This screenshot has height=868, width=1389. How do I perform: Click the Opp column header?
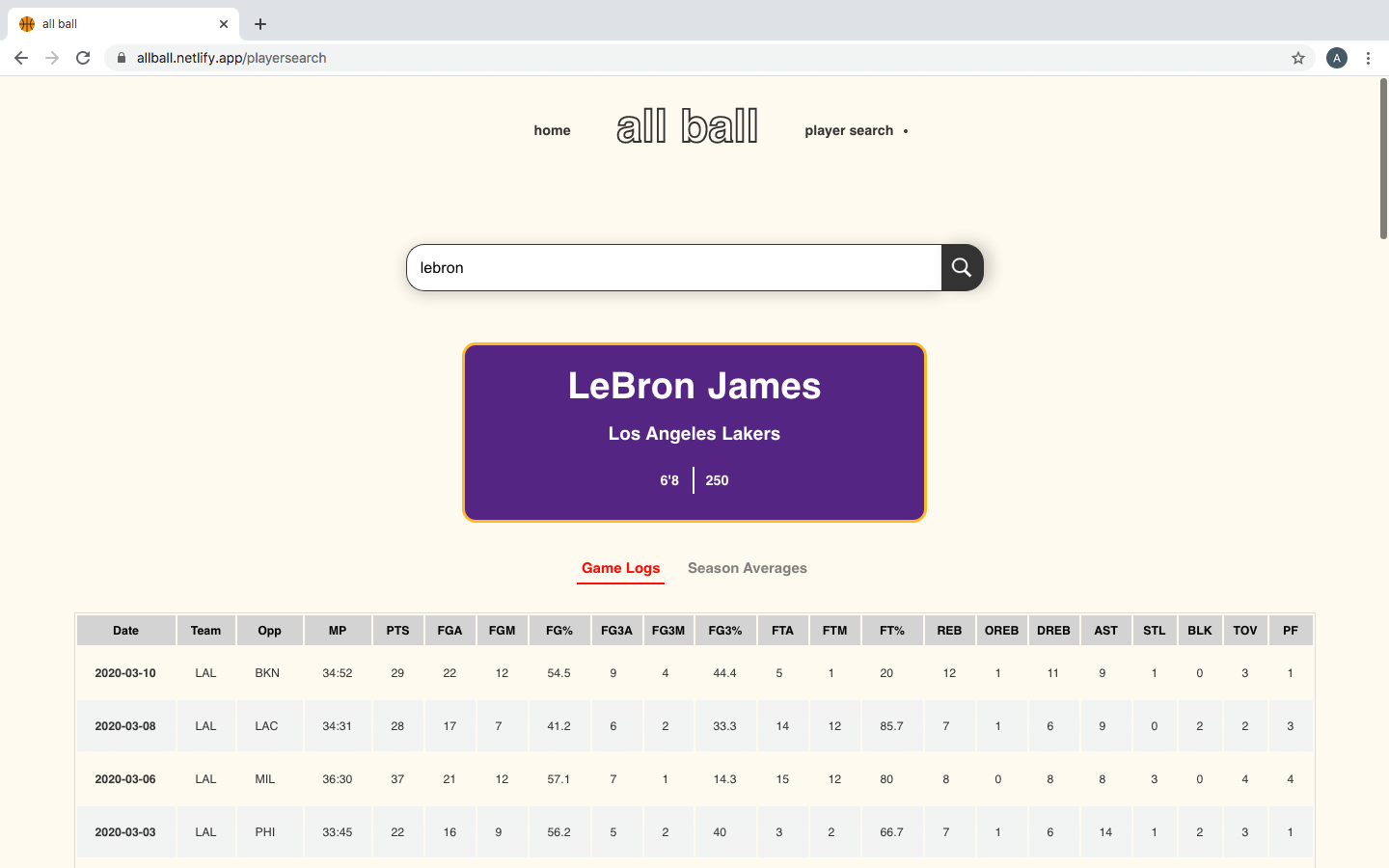tap(270, 631)
